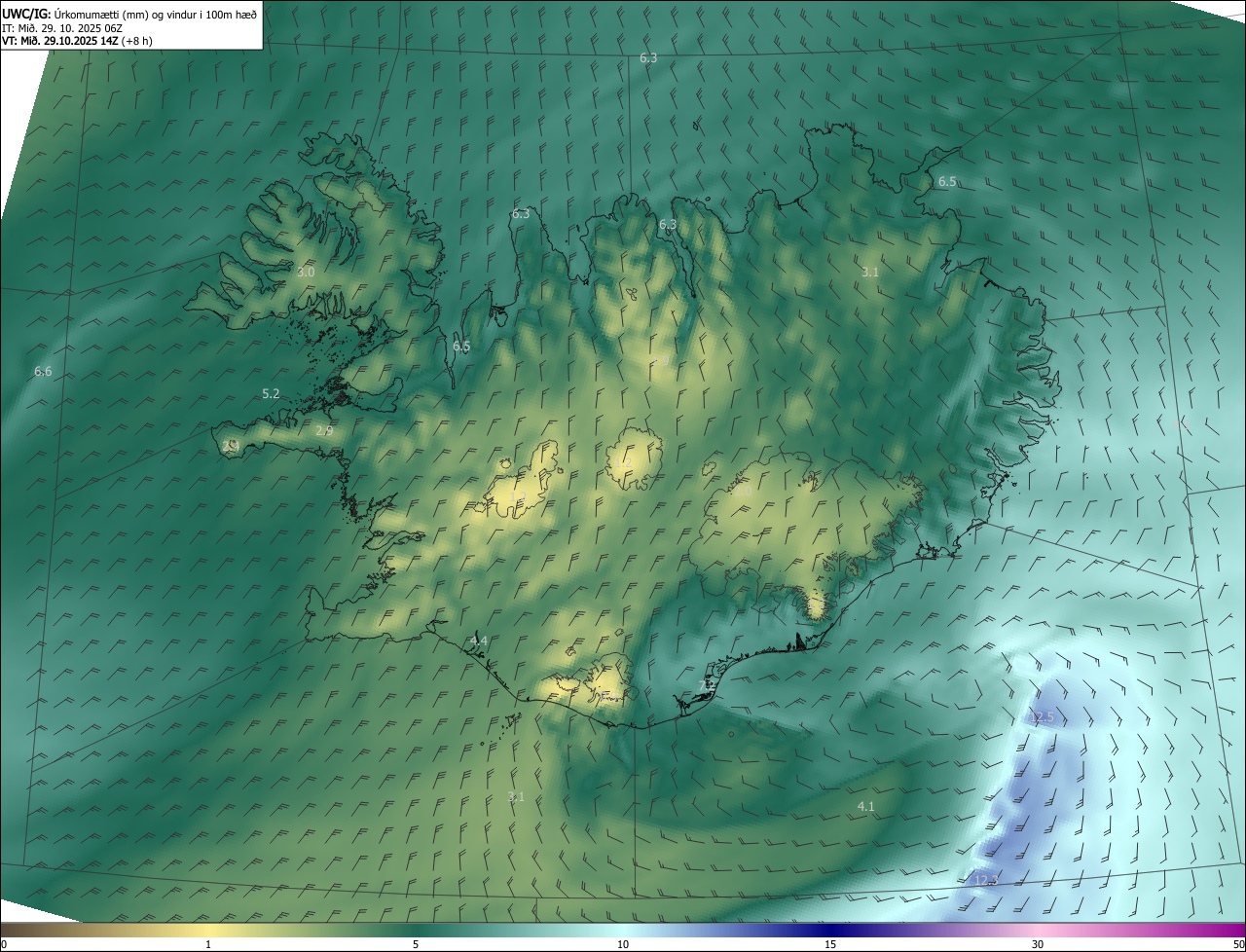Click the 30 tick label on the color scale
Screen dimensions: 1246x952
pos(1038,945)
